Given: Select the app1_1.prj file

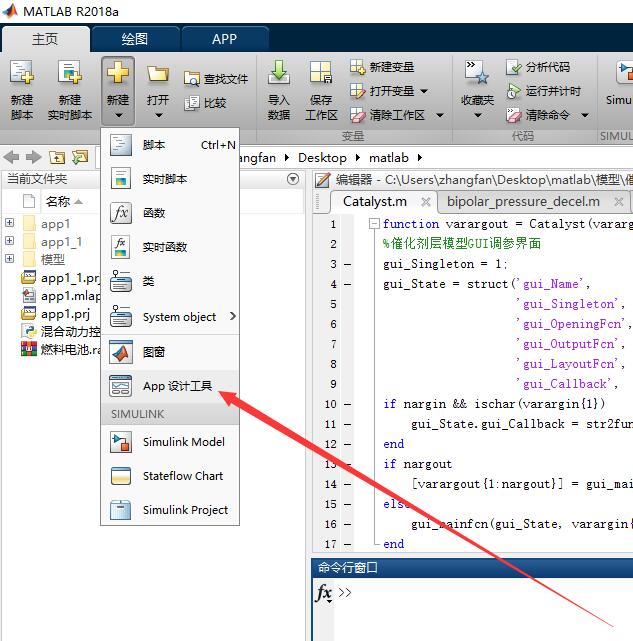Looking at the screenshot, I should [60, 278].
